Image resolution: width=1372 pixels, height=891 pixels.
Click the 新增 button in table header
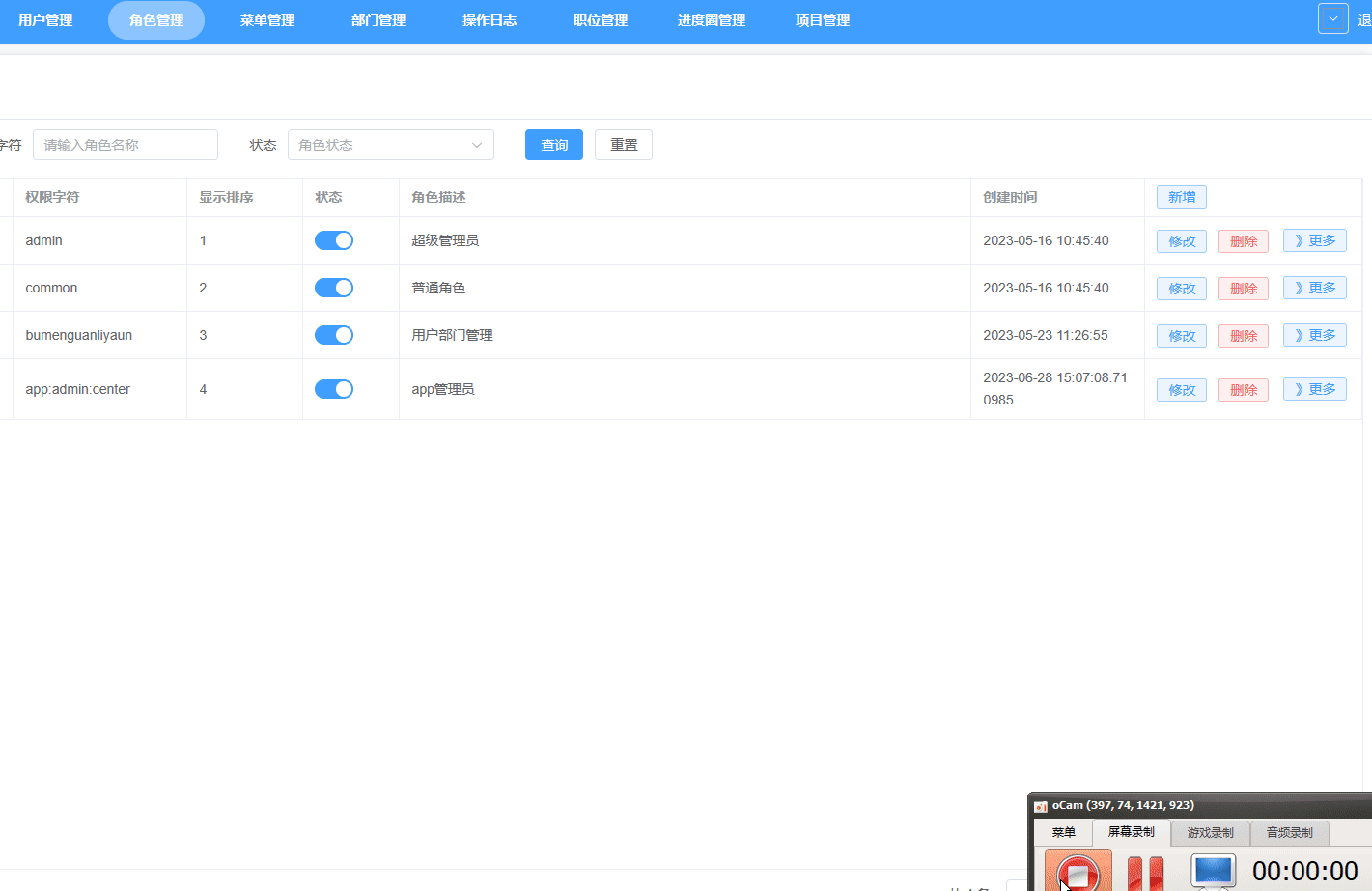tap(1181, 196)
